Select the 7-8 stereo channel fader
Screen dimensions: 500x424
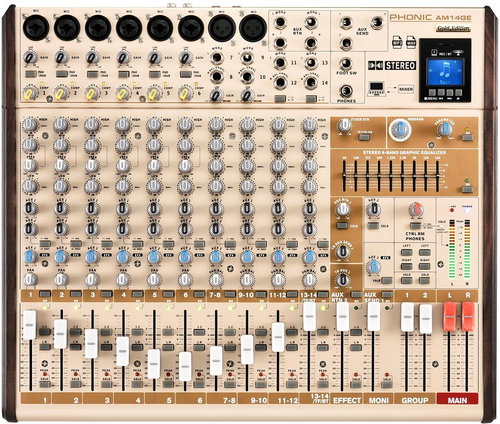[x=216, y=361]
